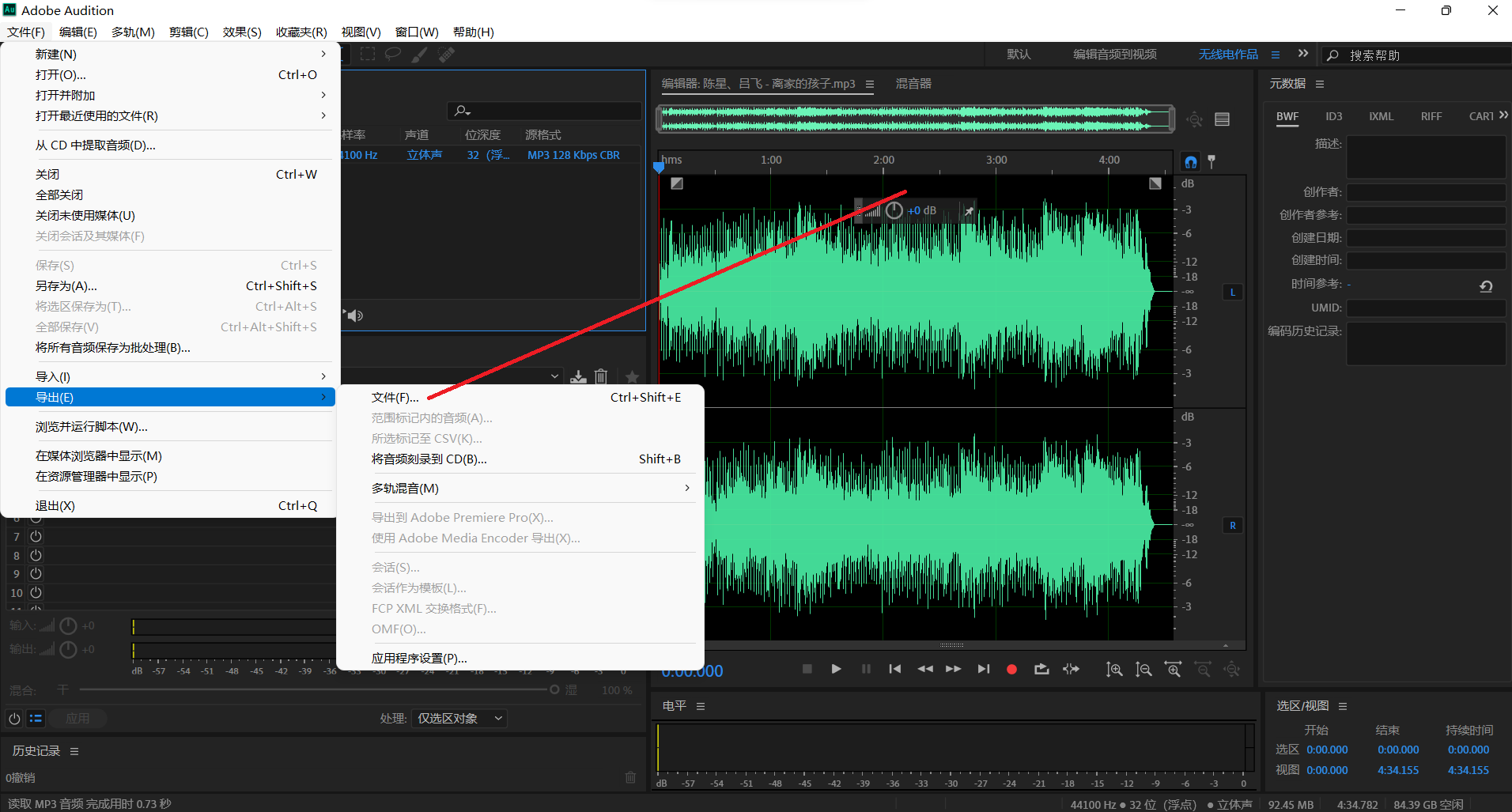Choose 文件(F)... export option
The image size is (1512, 812).
tap(520, 397)
